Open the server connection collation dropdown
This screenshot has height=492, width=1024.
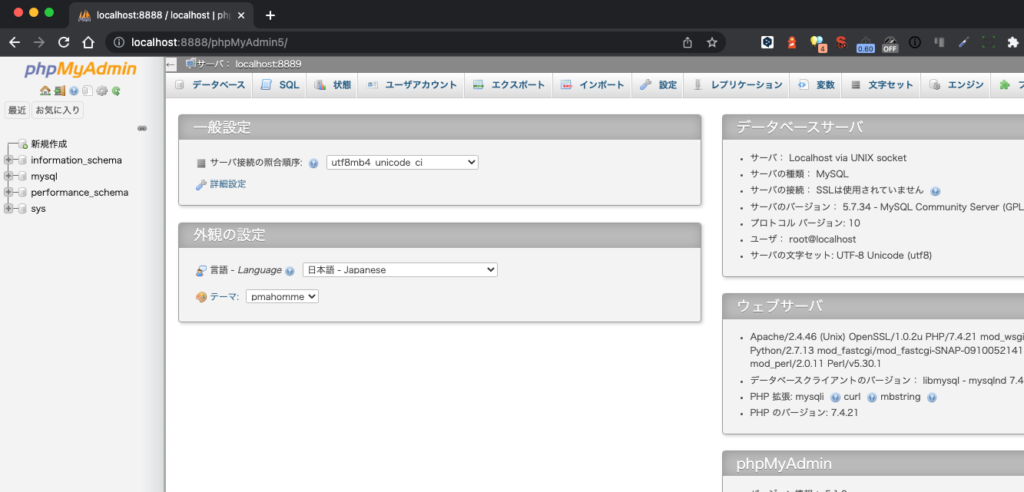pos(402,162)
